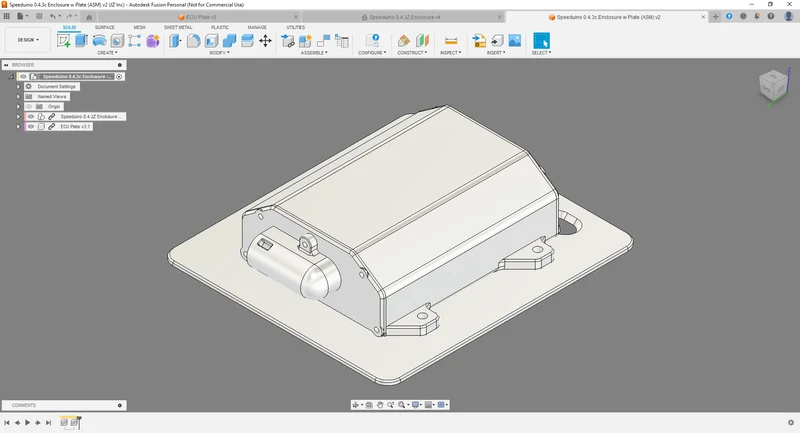Image resolution: width=800 pixels, height=433 pixels.
Task: Switch to the Utilities ribbon tab
Action: (x=295, y=27)
